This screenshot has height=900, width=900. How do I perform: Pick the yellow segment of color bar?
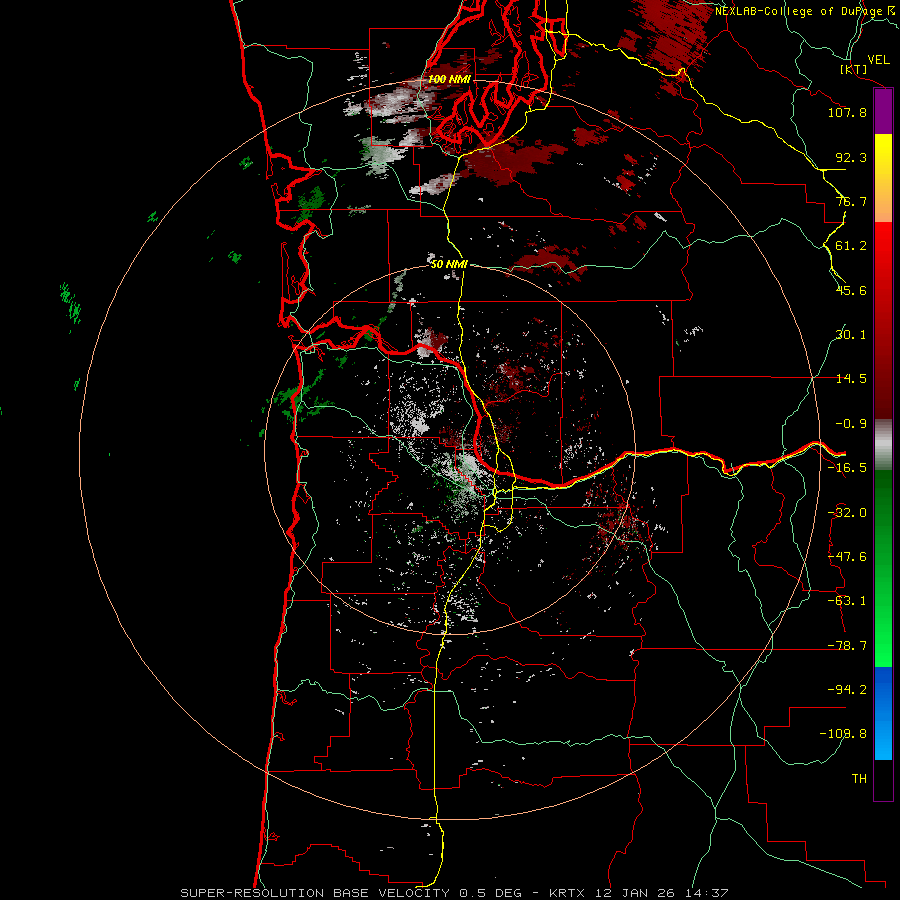pyautogui.click(x=883, y=158)
